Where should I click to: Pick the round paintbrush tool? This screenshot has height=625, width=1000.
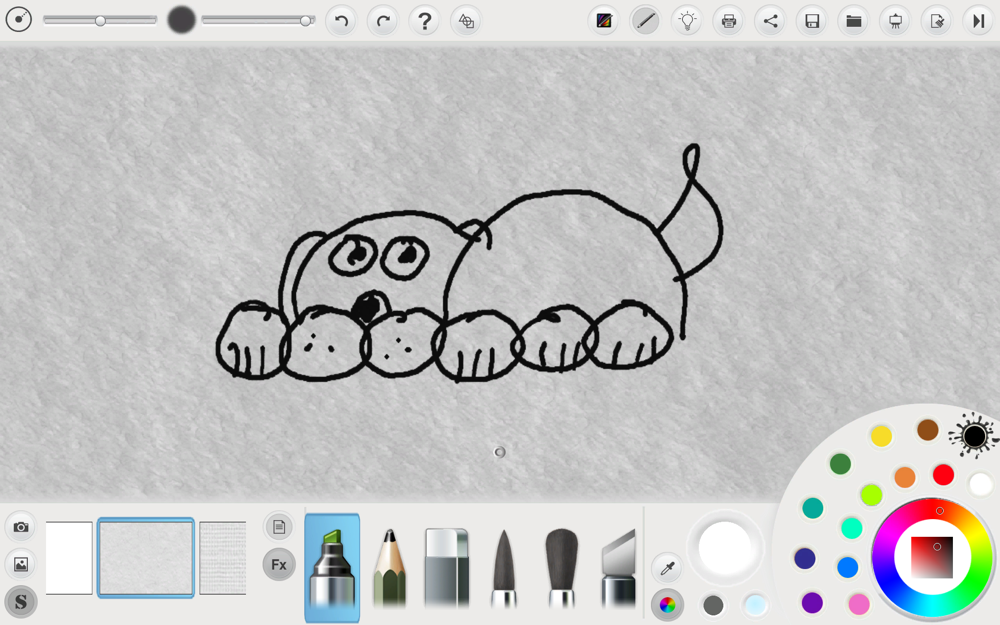pyautogui.click(x=561, y=568)
